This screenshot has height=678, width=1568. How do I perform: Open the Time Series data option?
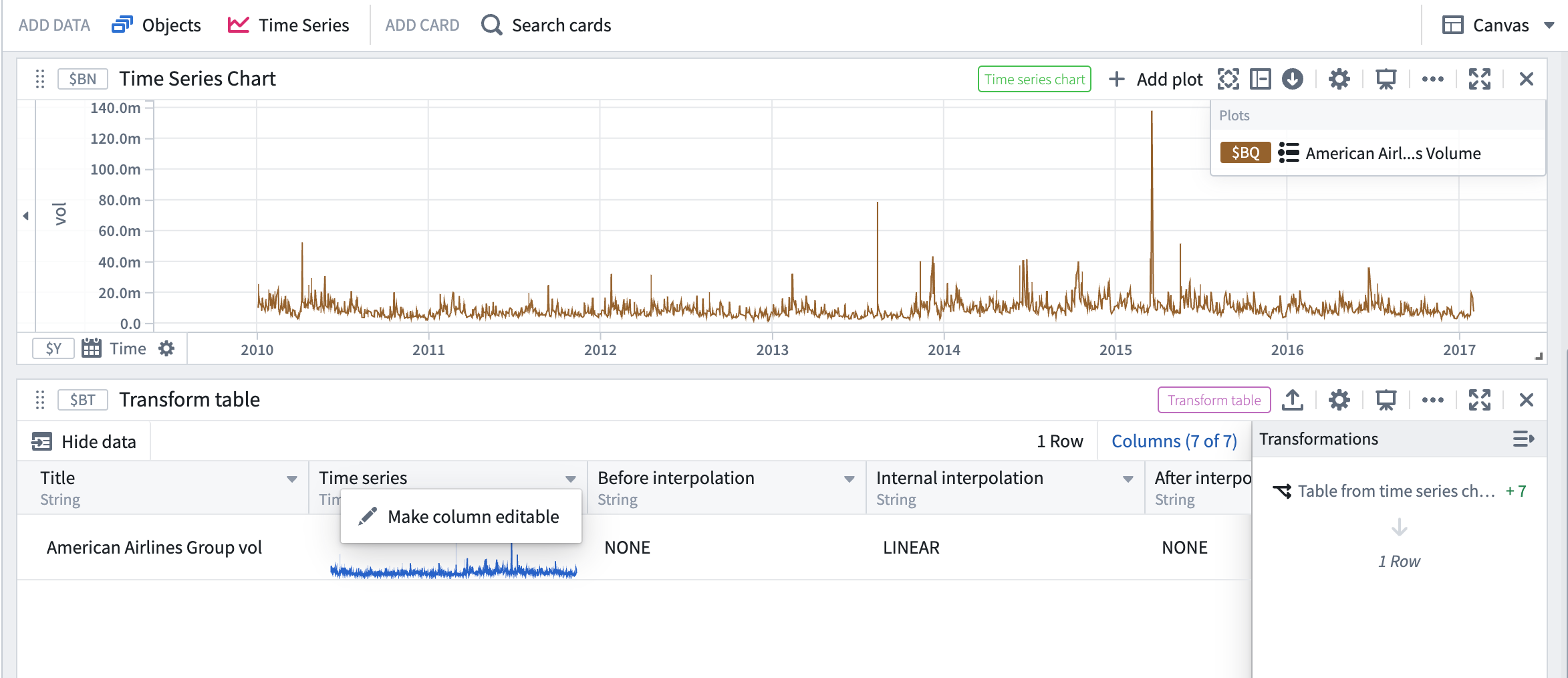(x=288, y=25)
